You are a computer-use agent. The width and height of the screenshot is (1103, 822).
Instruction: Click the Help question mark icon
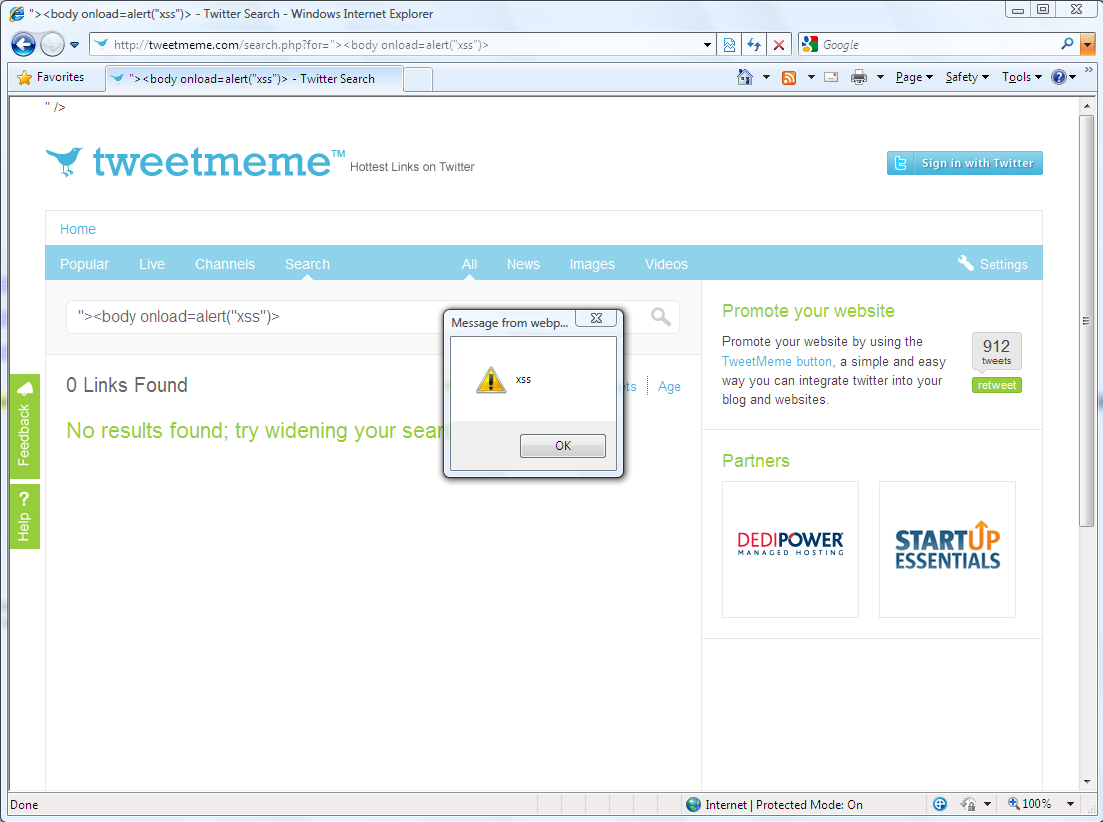tap(1059, 77)
